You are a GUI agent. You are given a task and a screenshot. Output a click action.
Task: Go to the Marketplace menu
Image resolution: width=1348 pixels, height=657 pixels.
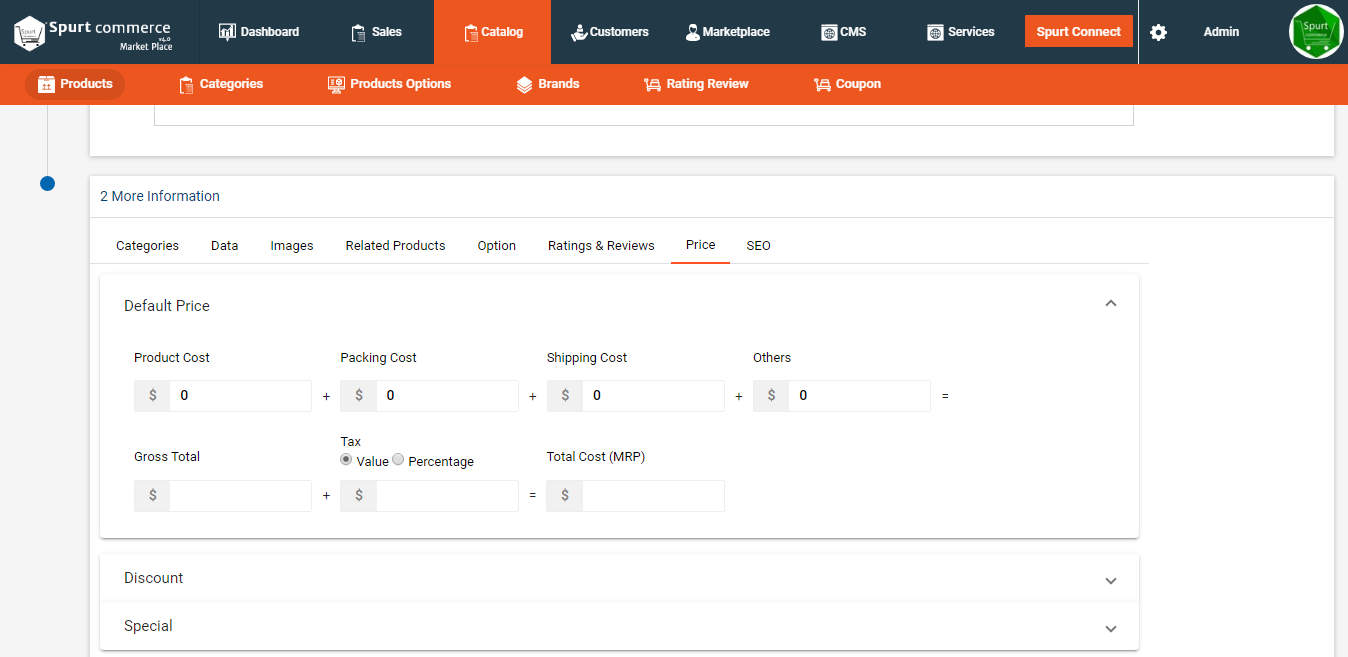[x=727, y=32]
